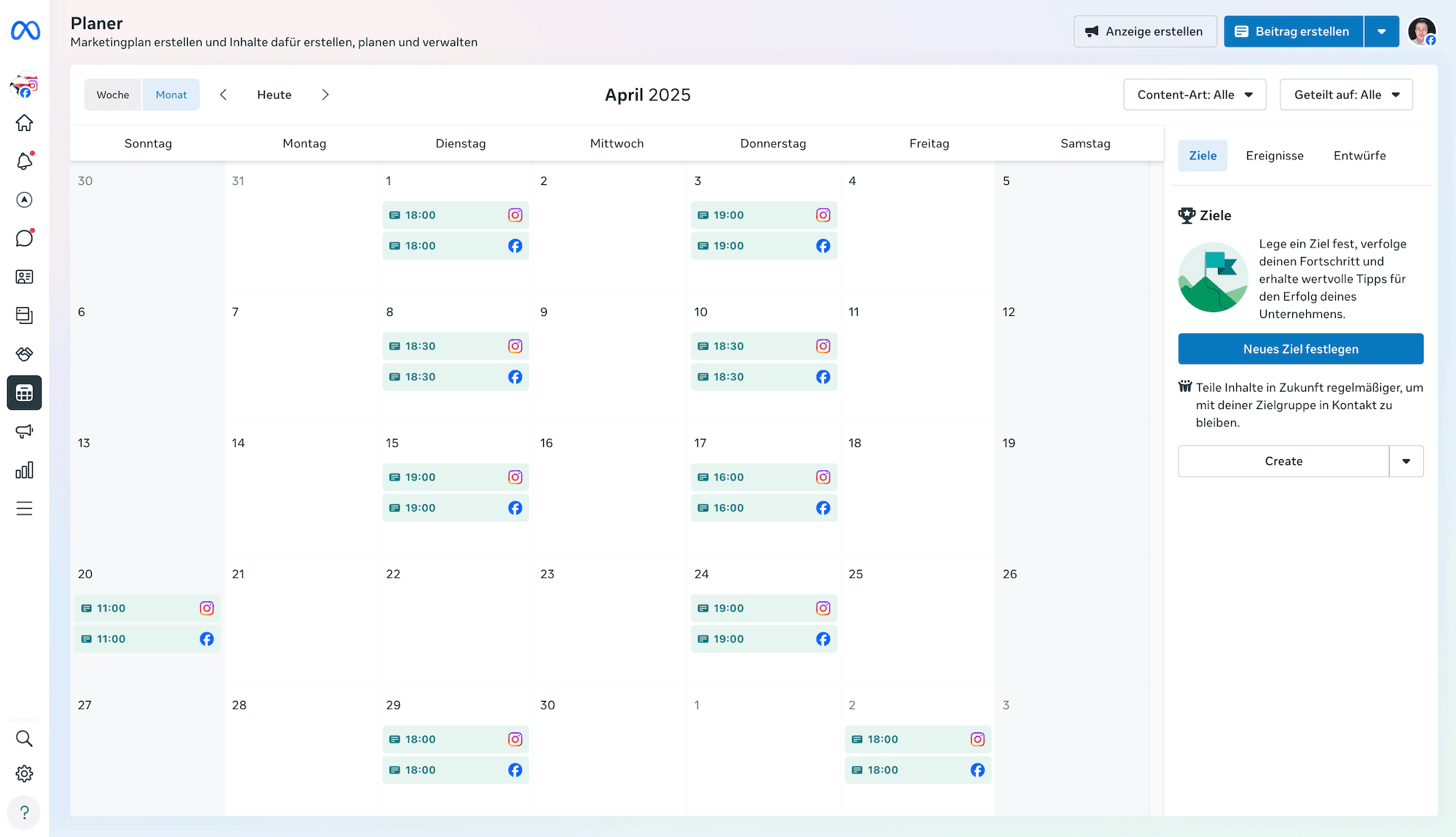Open settings gear in sidebar

(x=24, y=774)
